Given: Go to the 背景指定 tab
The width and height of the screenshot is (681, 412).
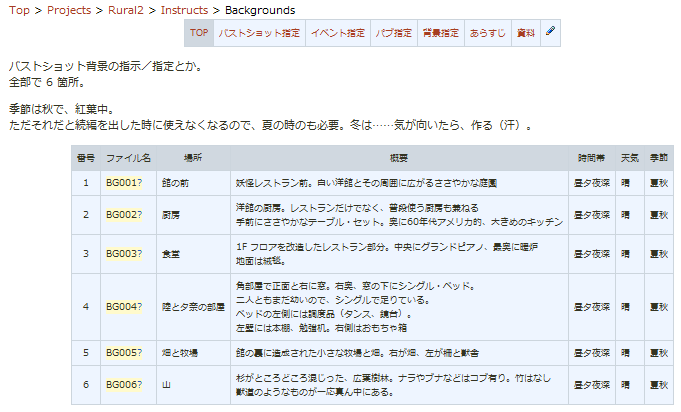Looking at the screenshot, I should (x=441, y=33).
